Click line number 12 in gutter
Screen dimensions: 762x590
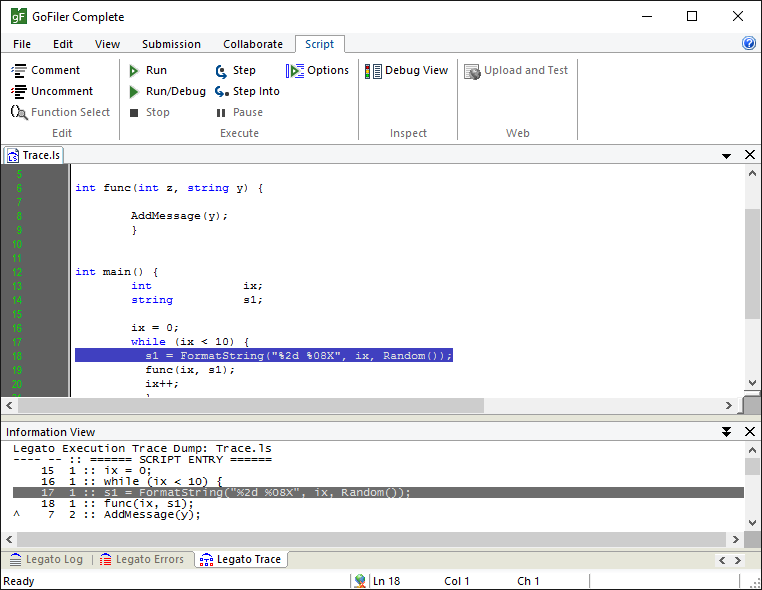17,272
